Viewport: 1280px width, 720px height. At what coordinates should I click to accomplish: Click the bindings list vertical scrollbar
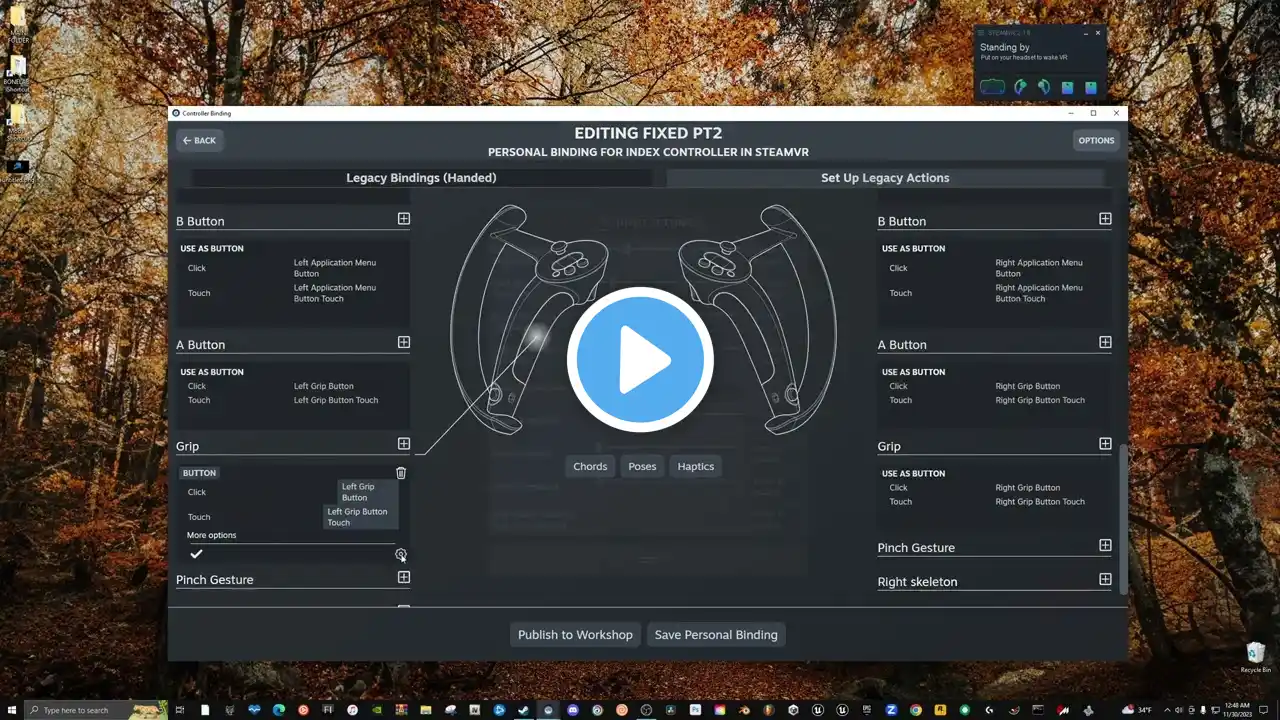coord(1122,520)
